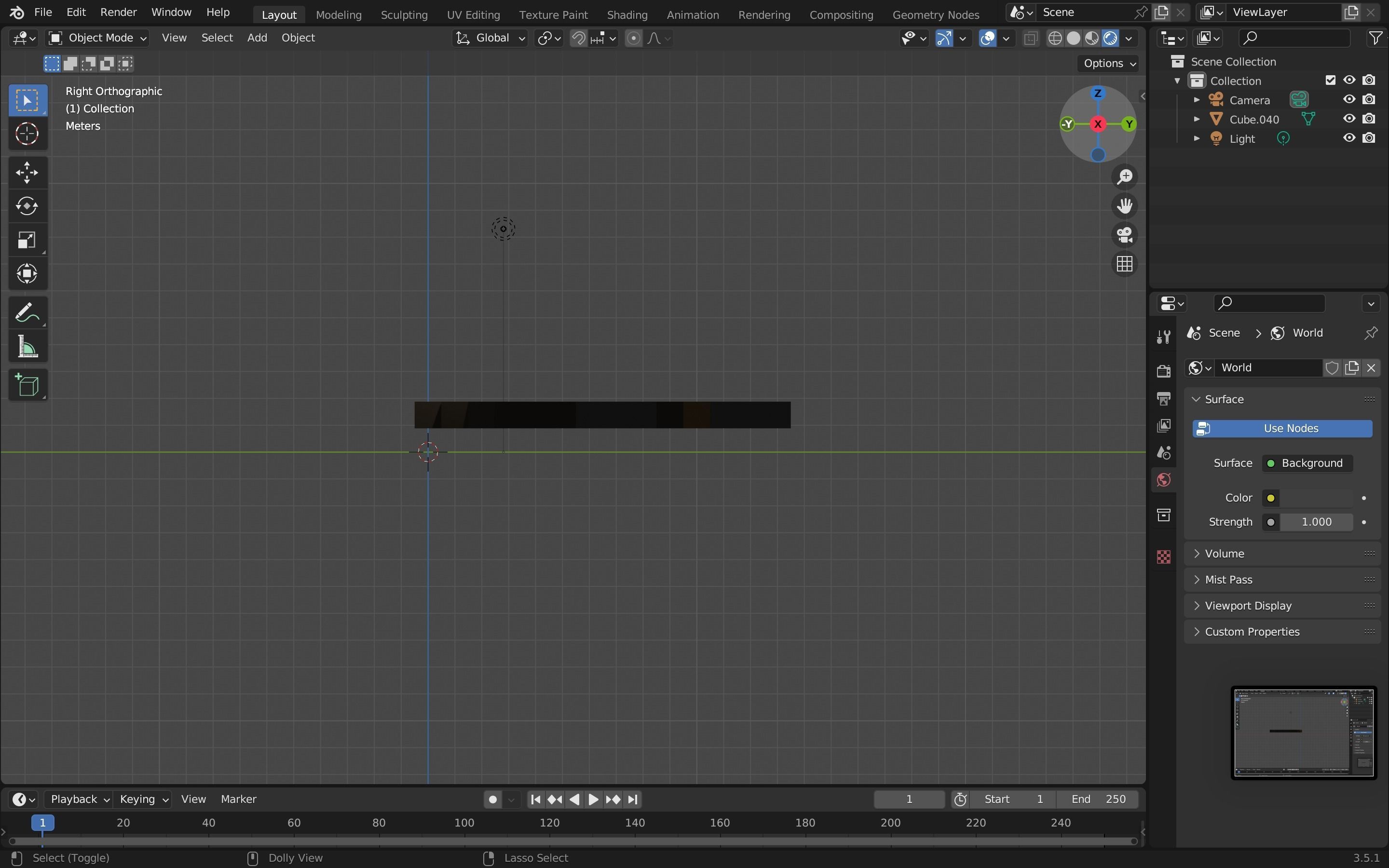Toggle camera view in viewport
This screenshot has width=1389, height=868.
tap(1124, 235)
